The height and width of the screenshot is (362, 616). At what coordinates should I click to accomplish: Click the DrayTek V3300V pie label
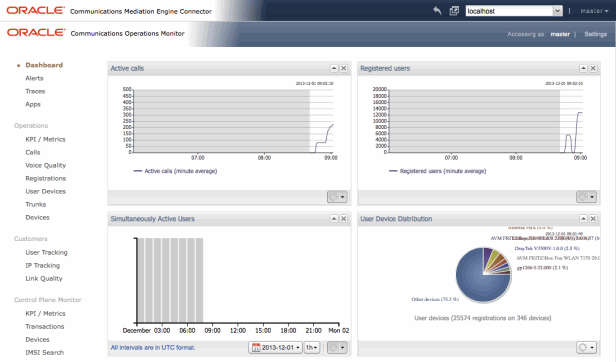pyautogui.click(x=547, y=248)
